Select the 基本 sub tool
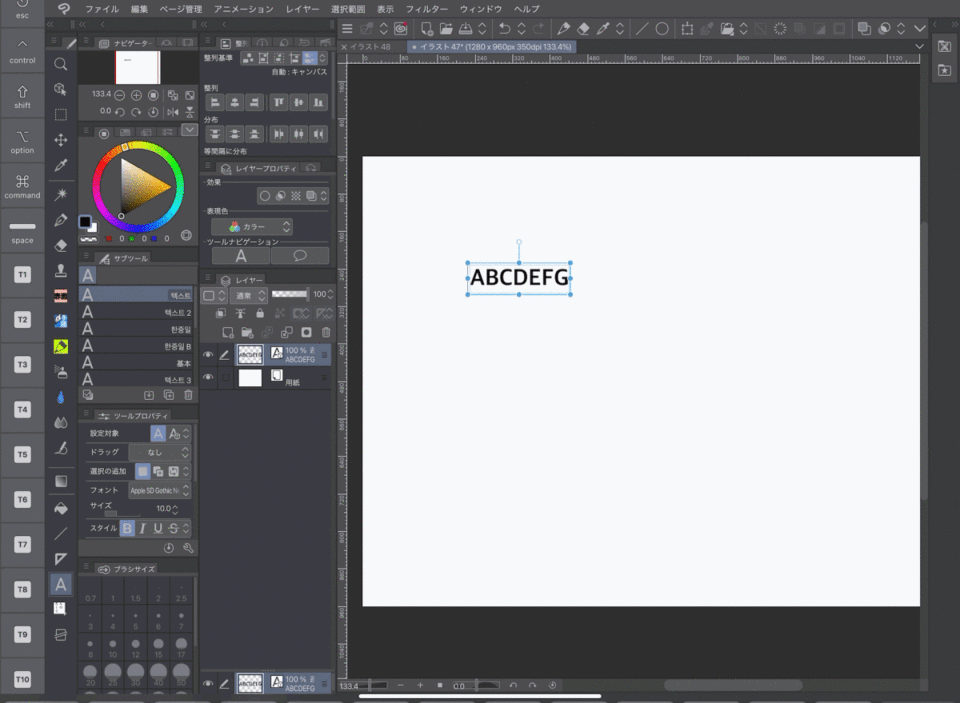Image resolution: width=960 pixels, height=703 pixels. click(x=138, y=363)
